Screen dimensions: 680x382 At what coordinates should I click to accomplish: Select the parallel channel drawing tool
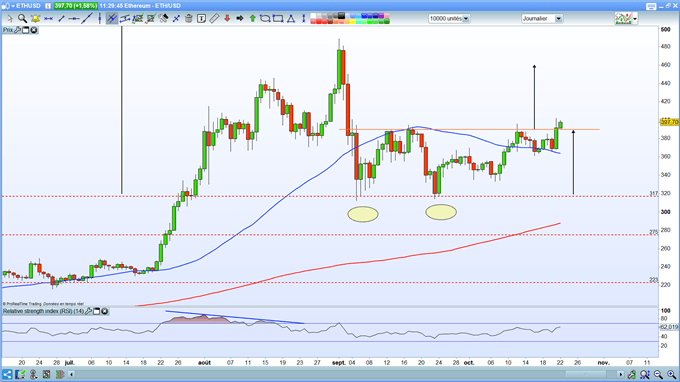(125, 19)
